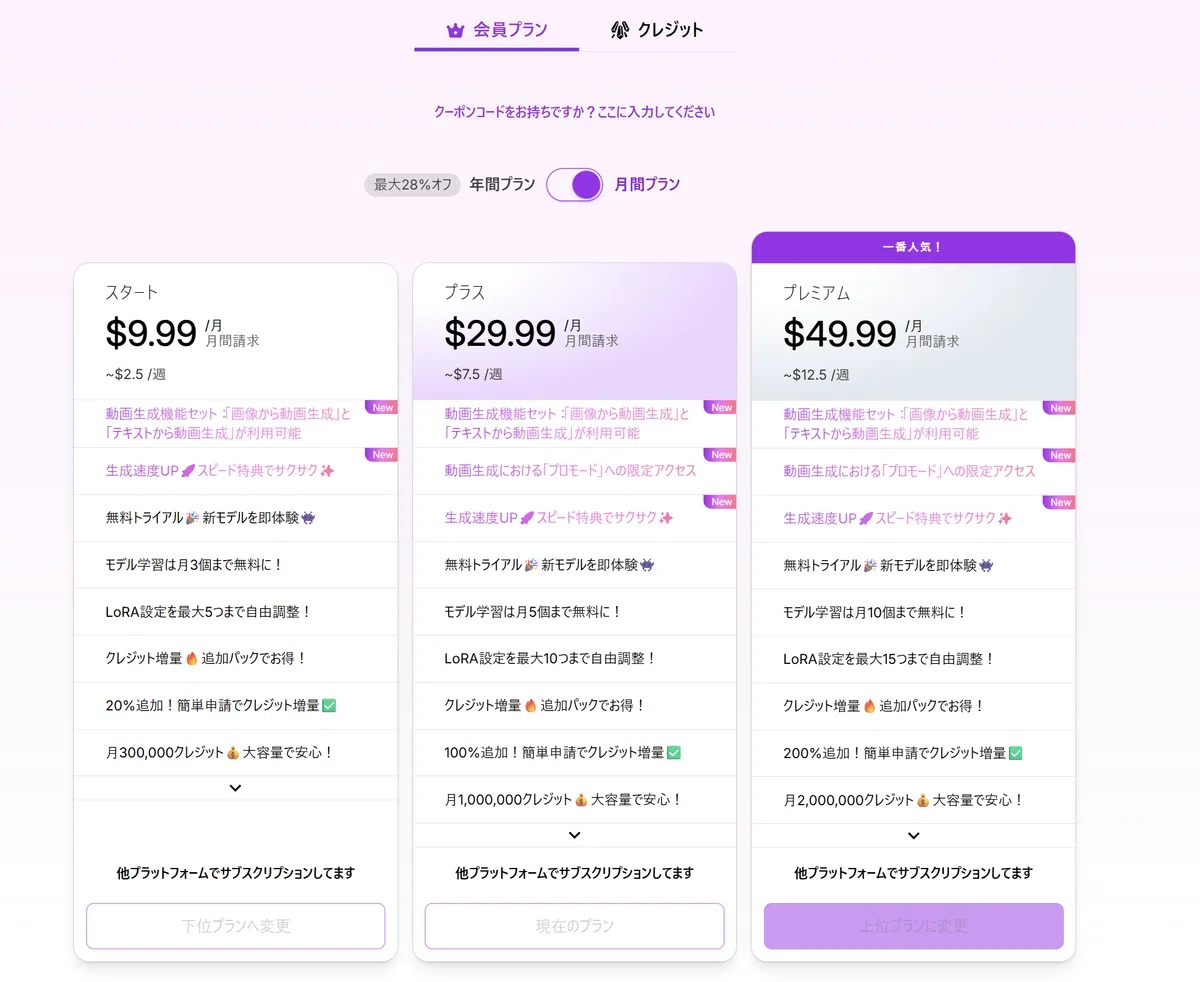The image size is (1200, 982).
Task: Click the New badge on プレミアム プロモード row
Action: [1060, 455]
